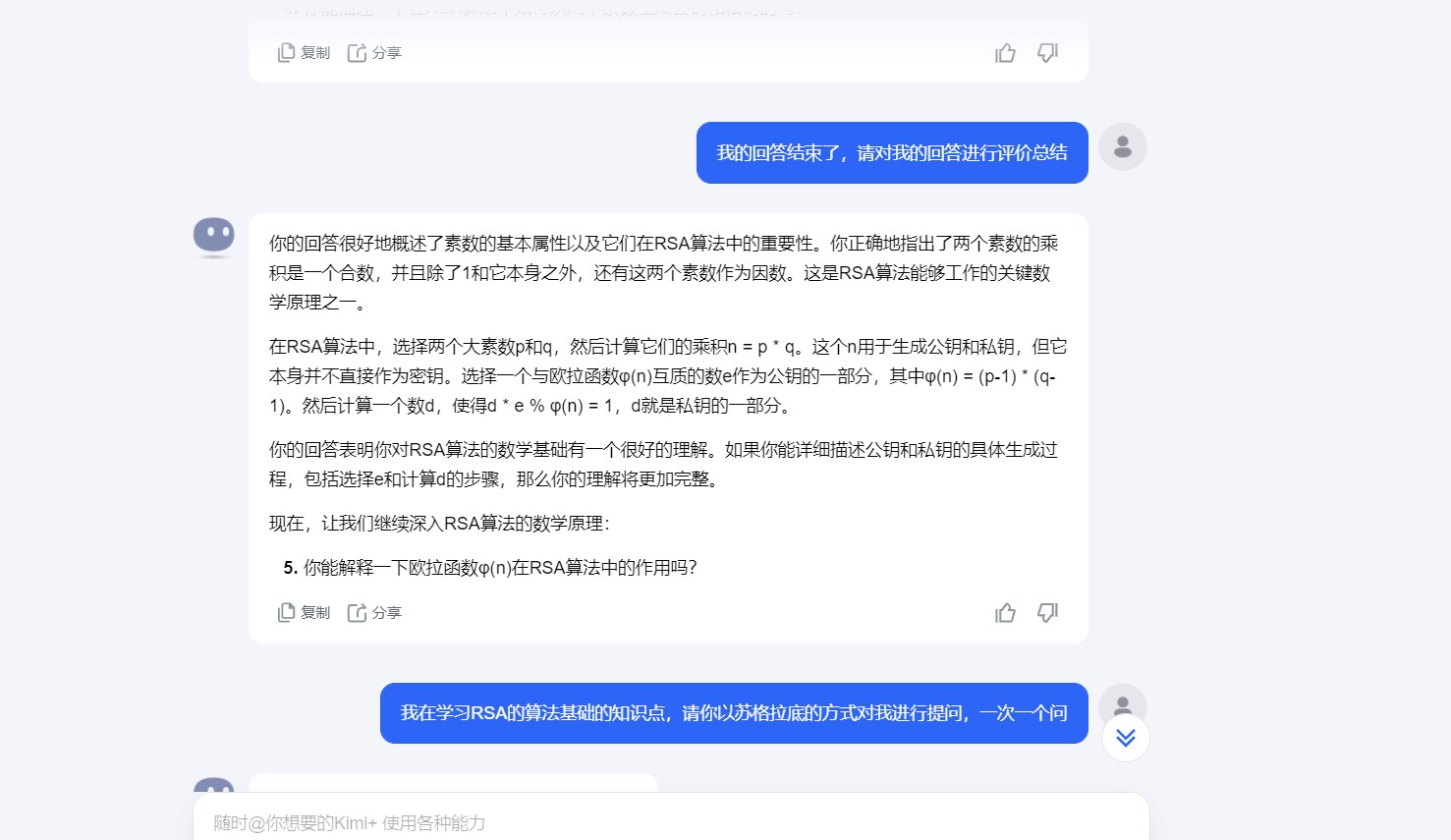
Task: Click the bottom partially visible bot avatar
Action: pos(214,786)
